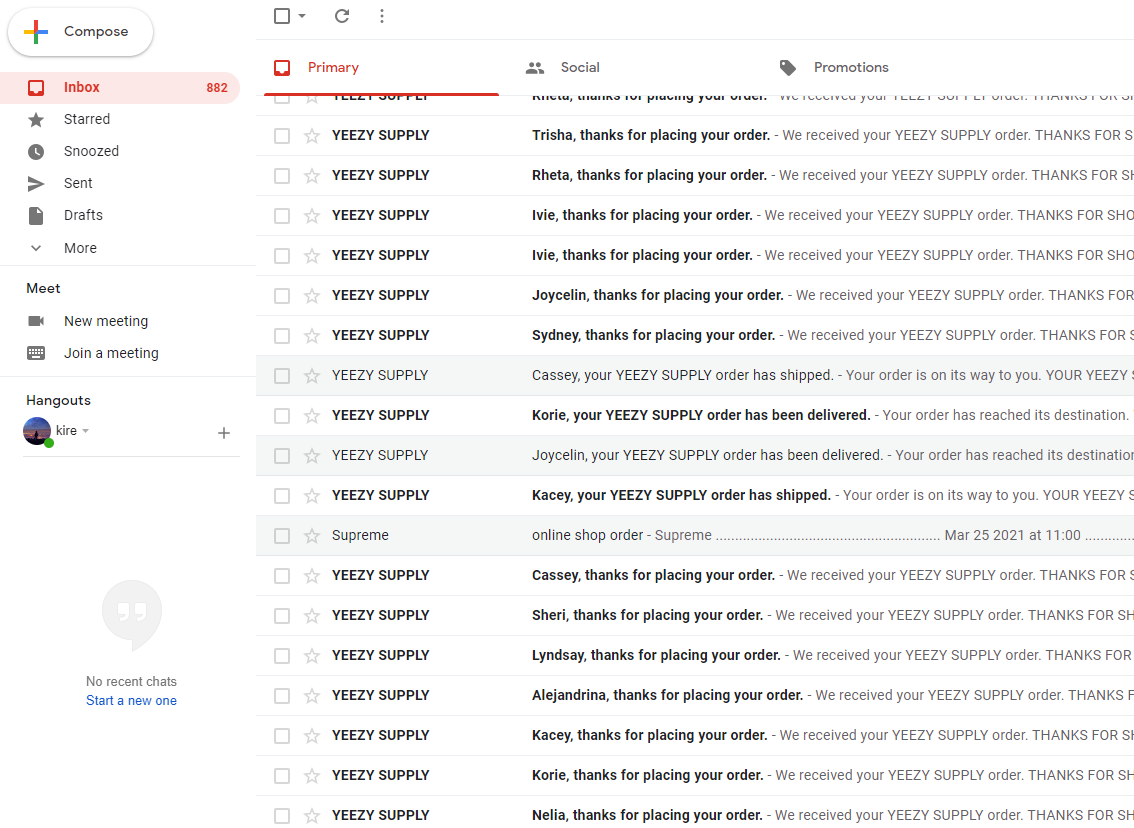The height and width of the screenshot is (828, 1134).
Task: Open the Supreme online shop order email
Action: tap(695, 535)
